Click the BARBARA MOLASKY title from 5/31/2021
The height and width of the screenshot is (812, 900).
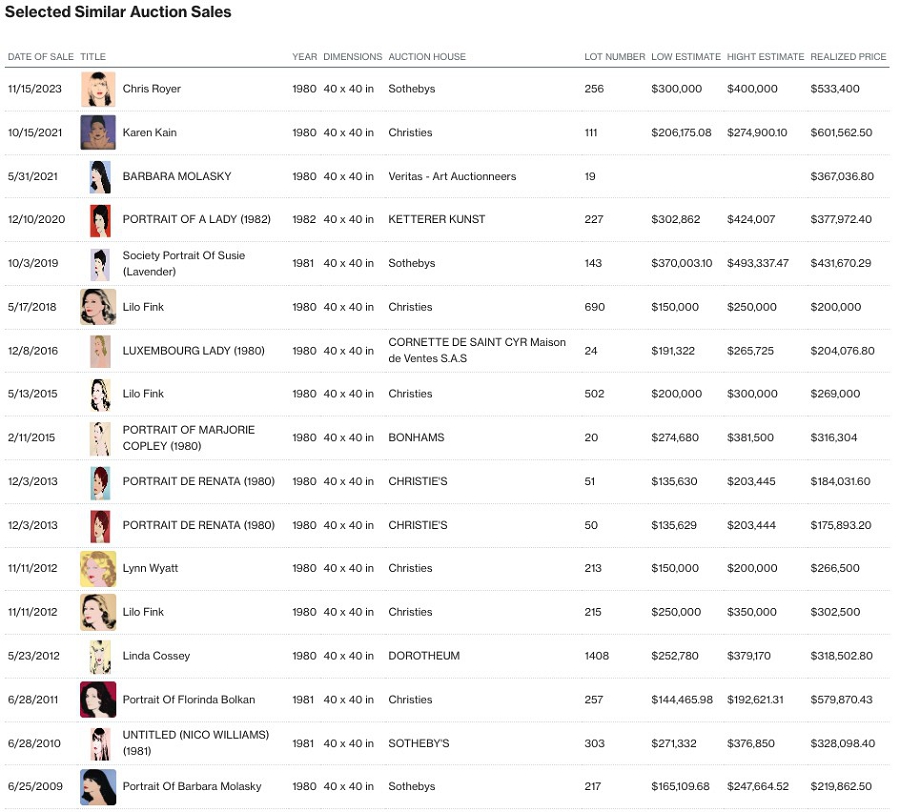(176, 176)
